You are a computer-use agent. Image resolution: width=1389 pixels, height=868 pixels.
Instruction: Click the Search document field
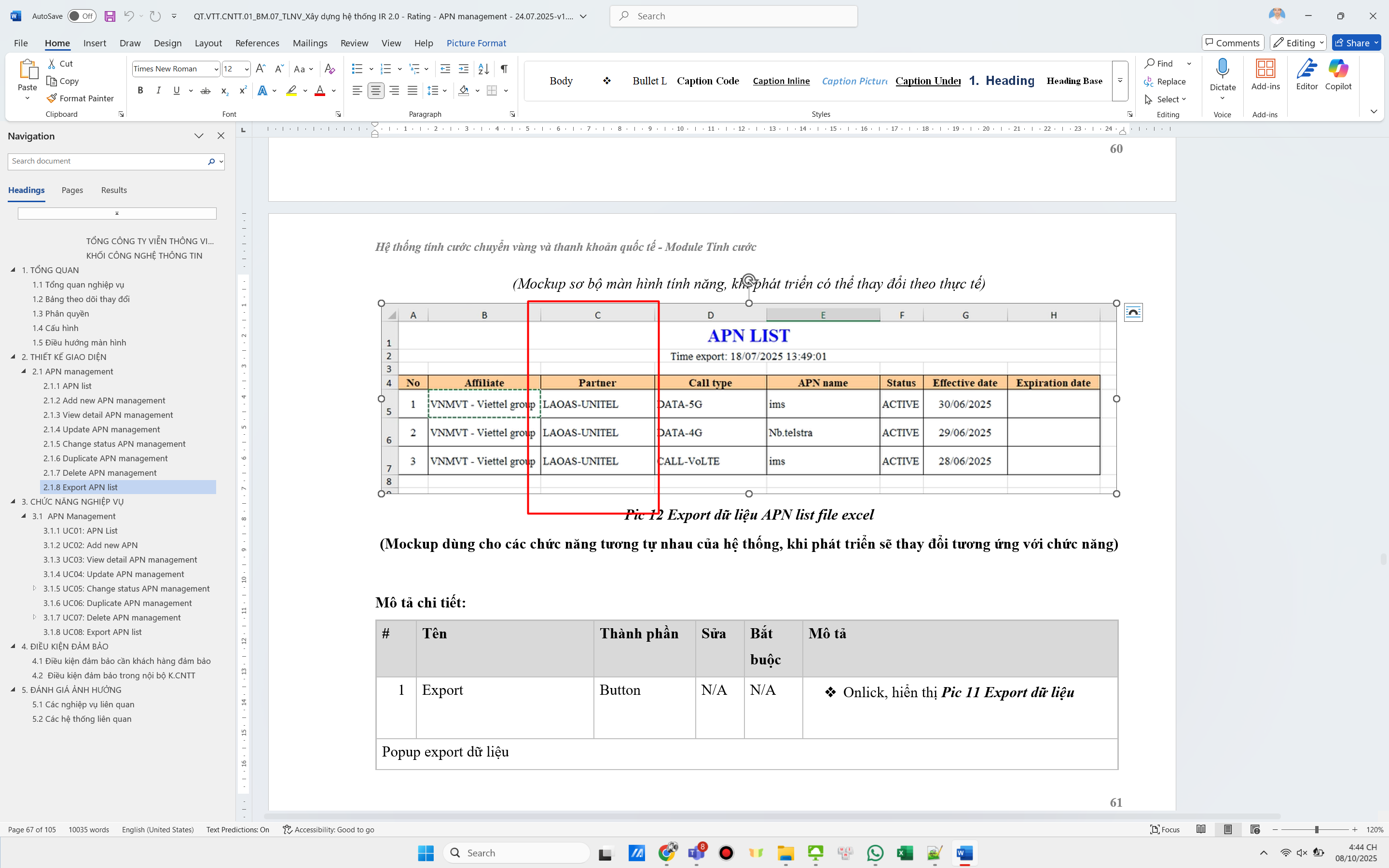tap(107, 161)
